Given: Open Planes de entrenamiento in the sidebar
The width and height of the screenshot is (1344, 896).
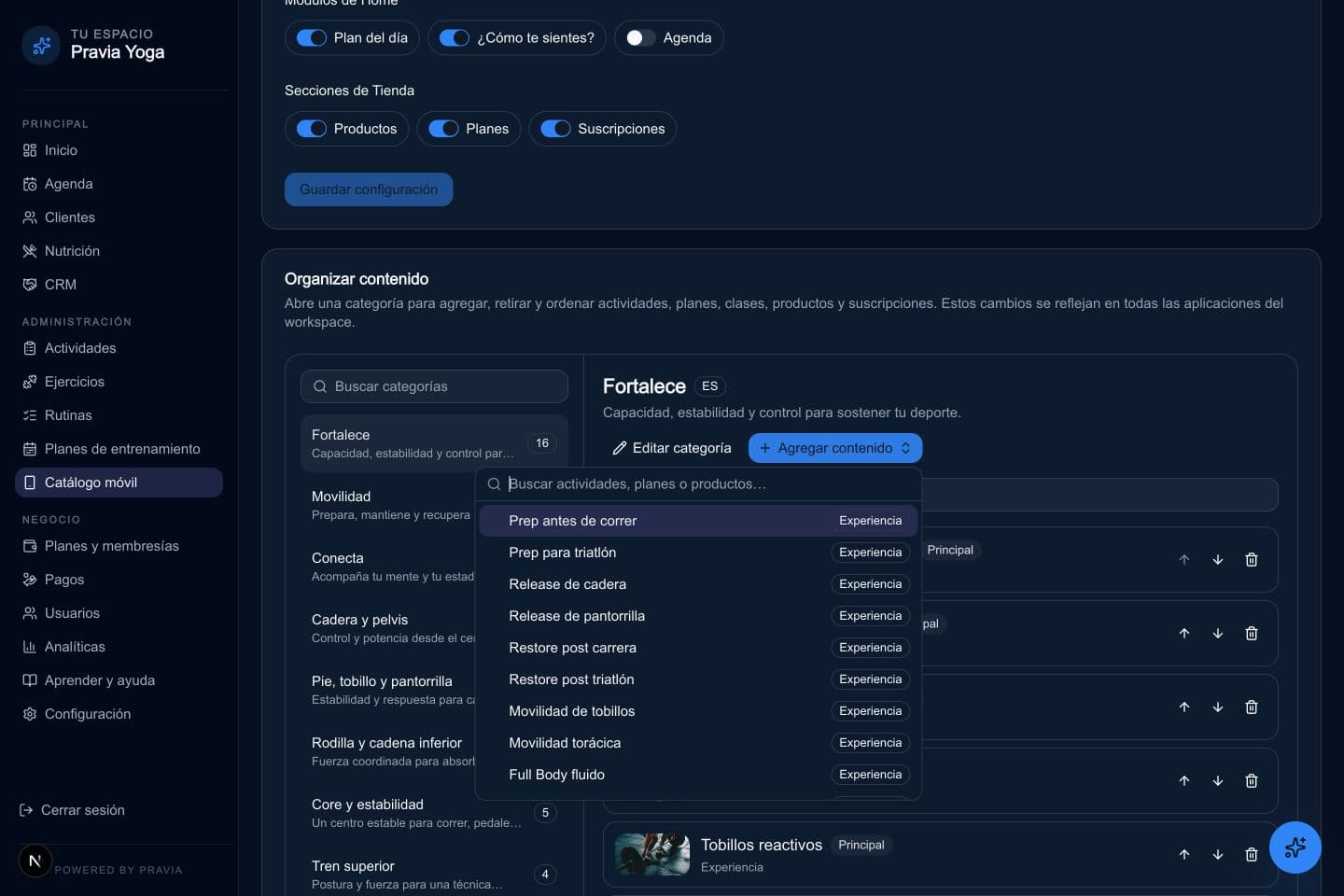Looking at the screenshot, I should [x=119, y=449].
